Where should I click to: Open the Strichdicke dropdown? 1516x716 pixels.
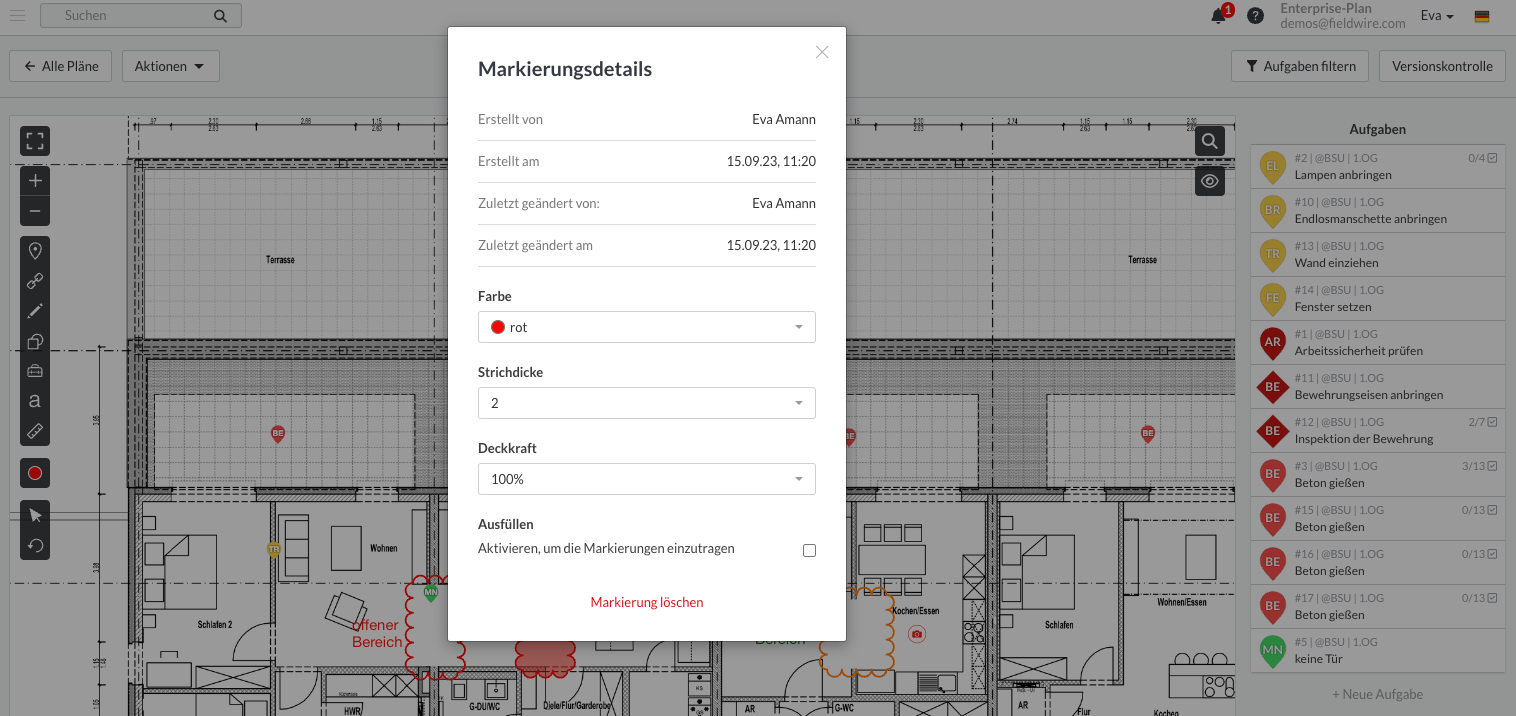[647, 403]
